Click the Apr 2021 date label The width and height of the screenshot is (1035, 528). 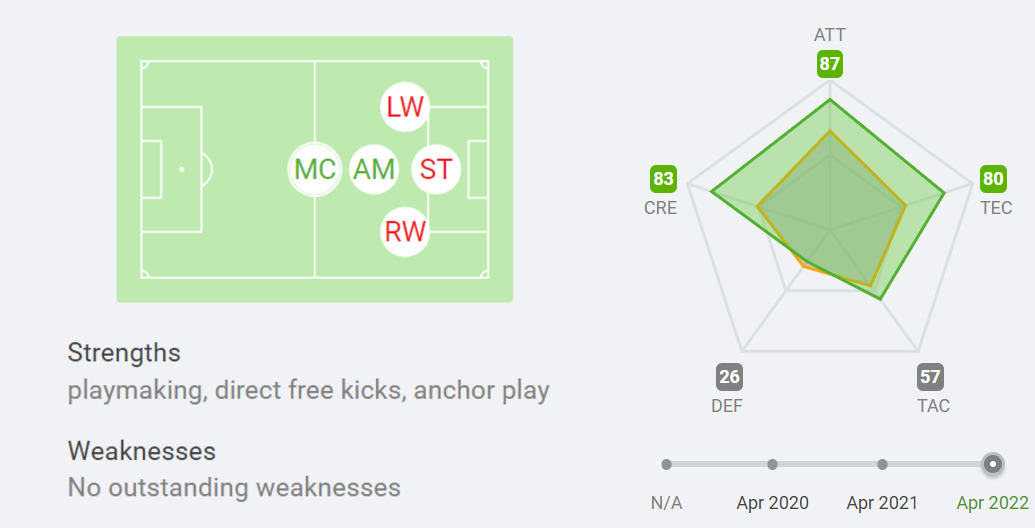[x=882, y=503]
